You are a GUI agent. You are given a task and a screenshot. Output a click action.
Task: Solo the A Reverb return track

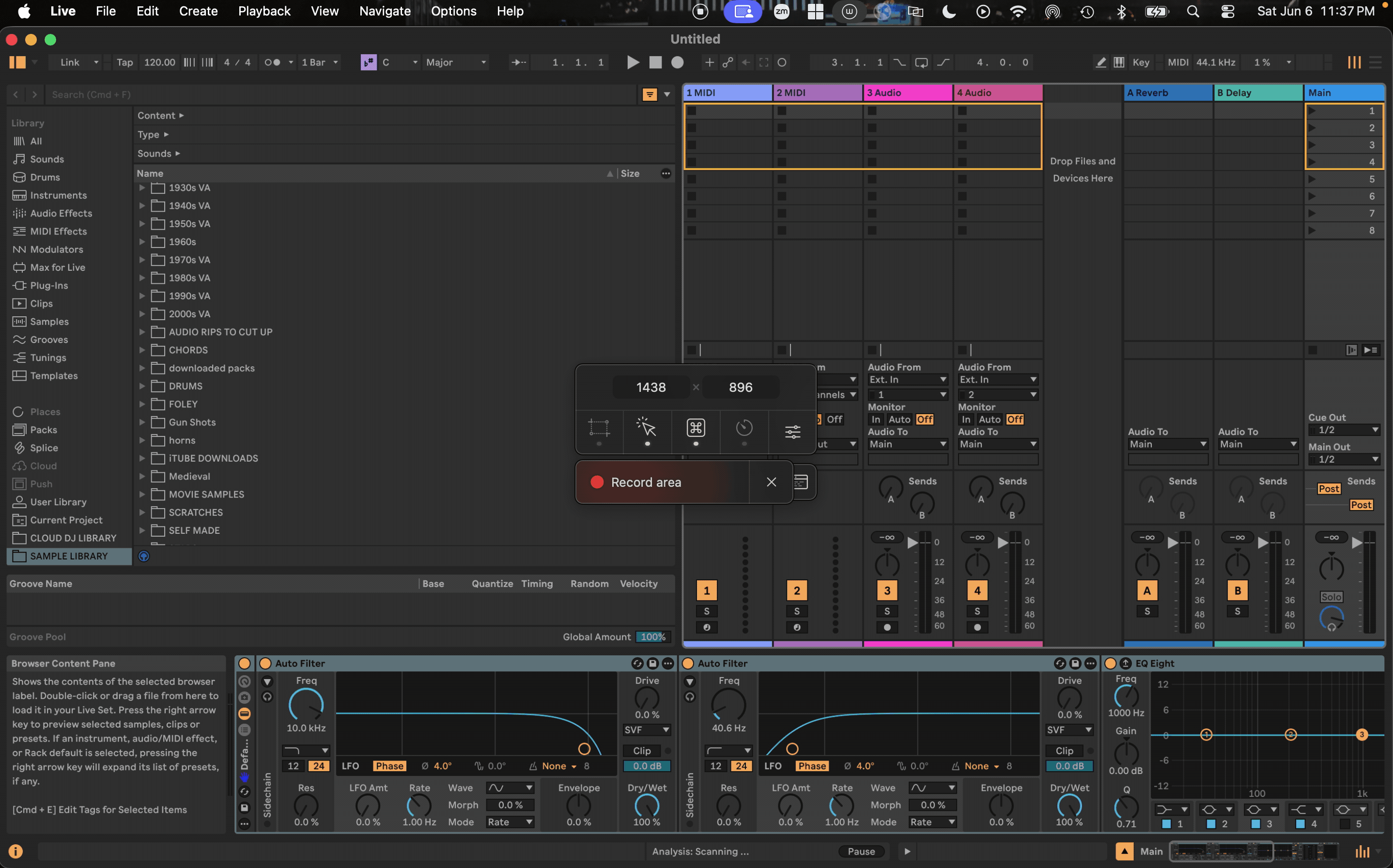(x=1147, y=611)
